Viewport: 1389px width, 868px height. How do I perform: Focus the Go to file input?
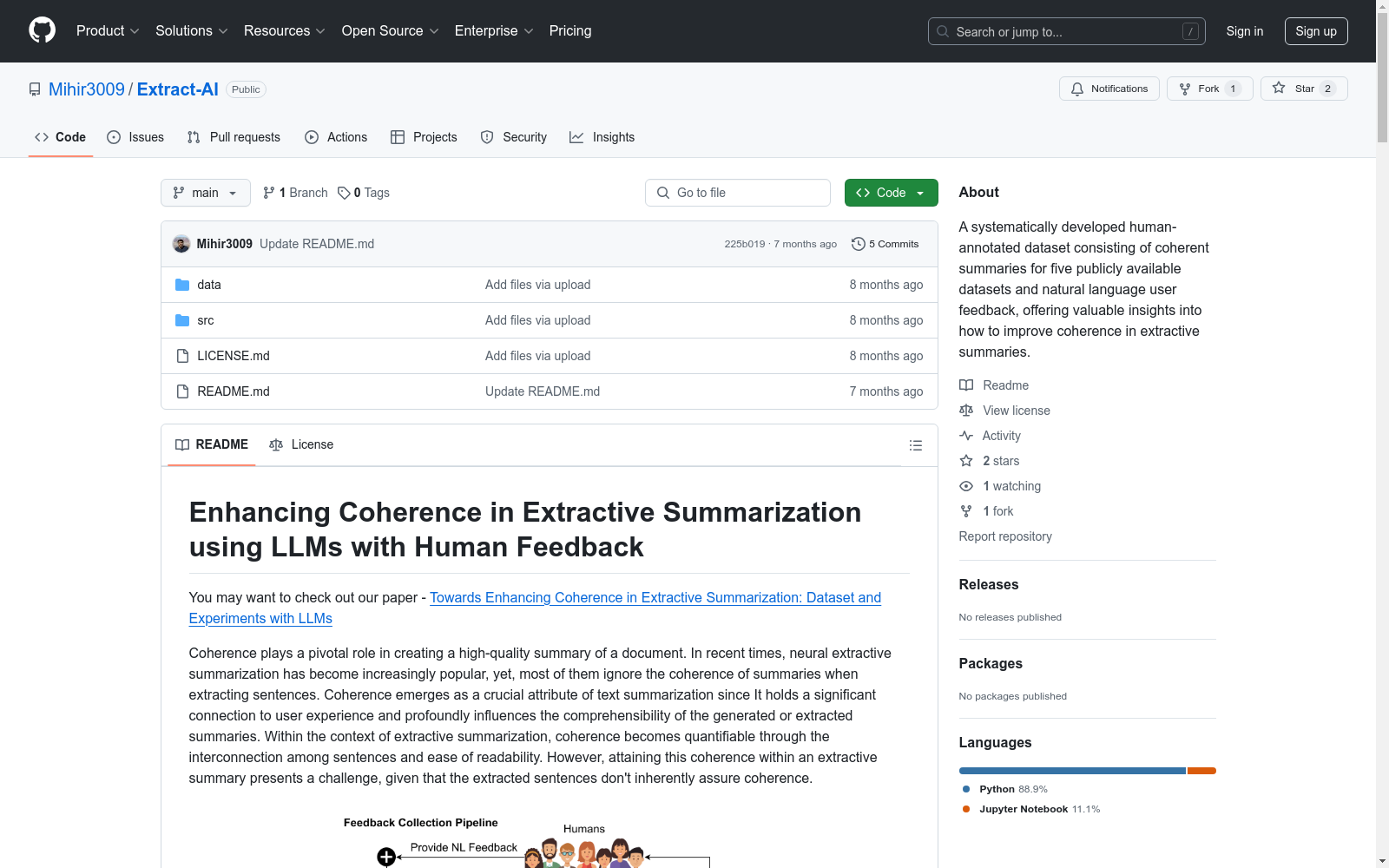[x=738, y=193]
